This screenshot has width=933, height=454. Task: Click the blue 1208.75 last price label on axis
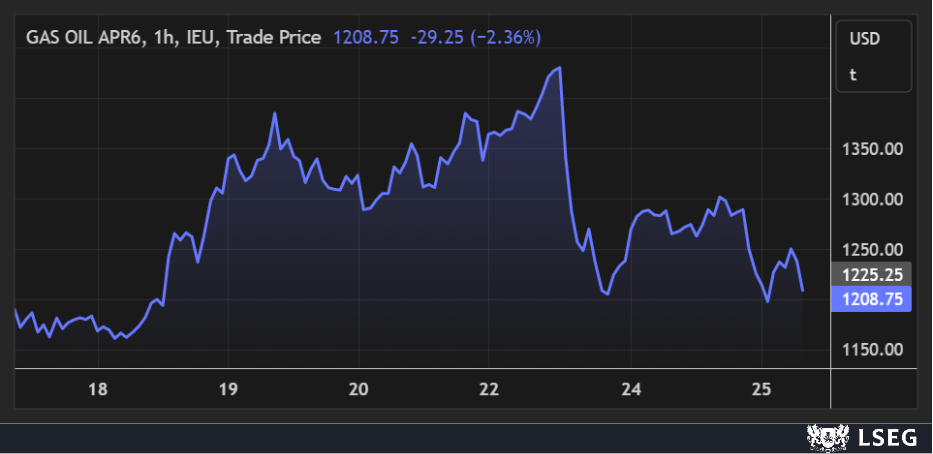[x=872, y=299]
